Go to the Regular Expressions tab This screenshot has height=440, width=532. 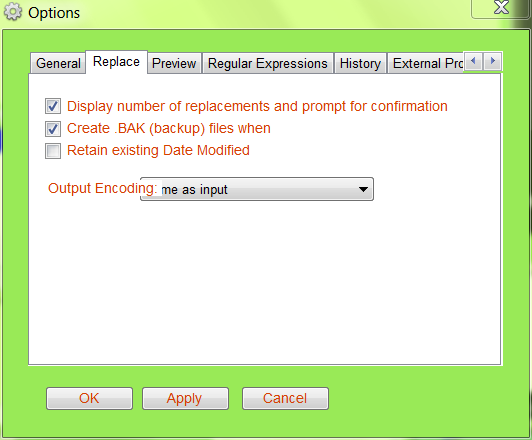point(268,63)
